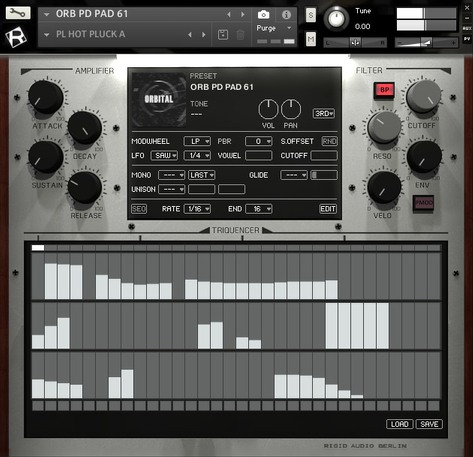Click the filter Velo knob
Screen dimensions: 473x457
[384, 187]
